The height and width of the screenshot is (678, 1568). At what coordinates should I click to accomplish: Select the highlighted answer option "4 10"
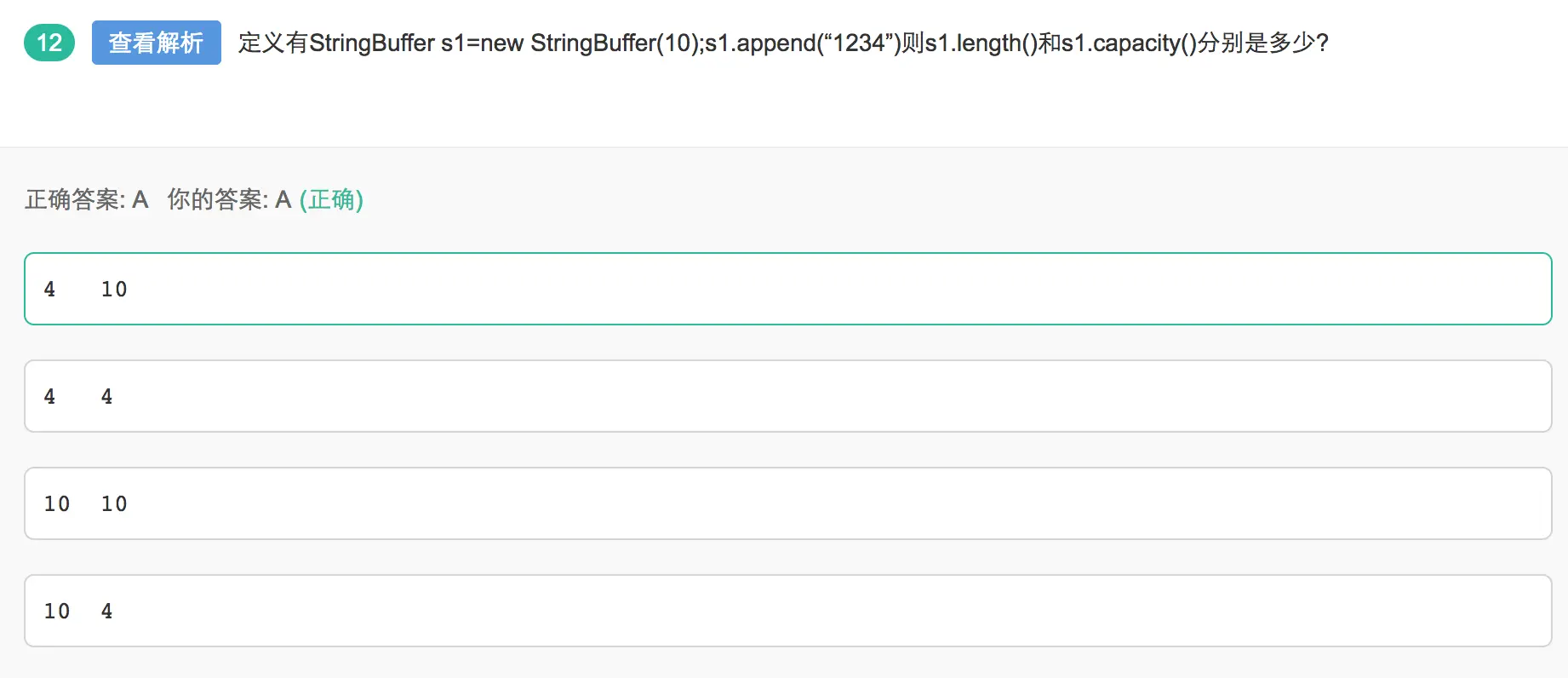(x=787, y=289)
